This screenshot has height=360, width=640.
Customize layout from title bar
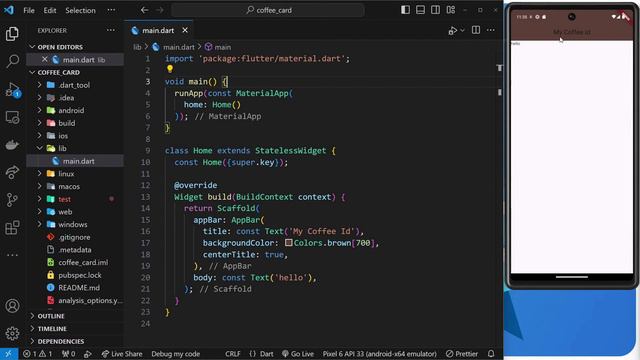coord(451,10)
